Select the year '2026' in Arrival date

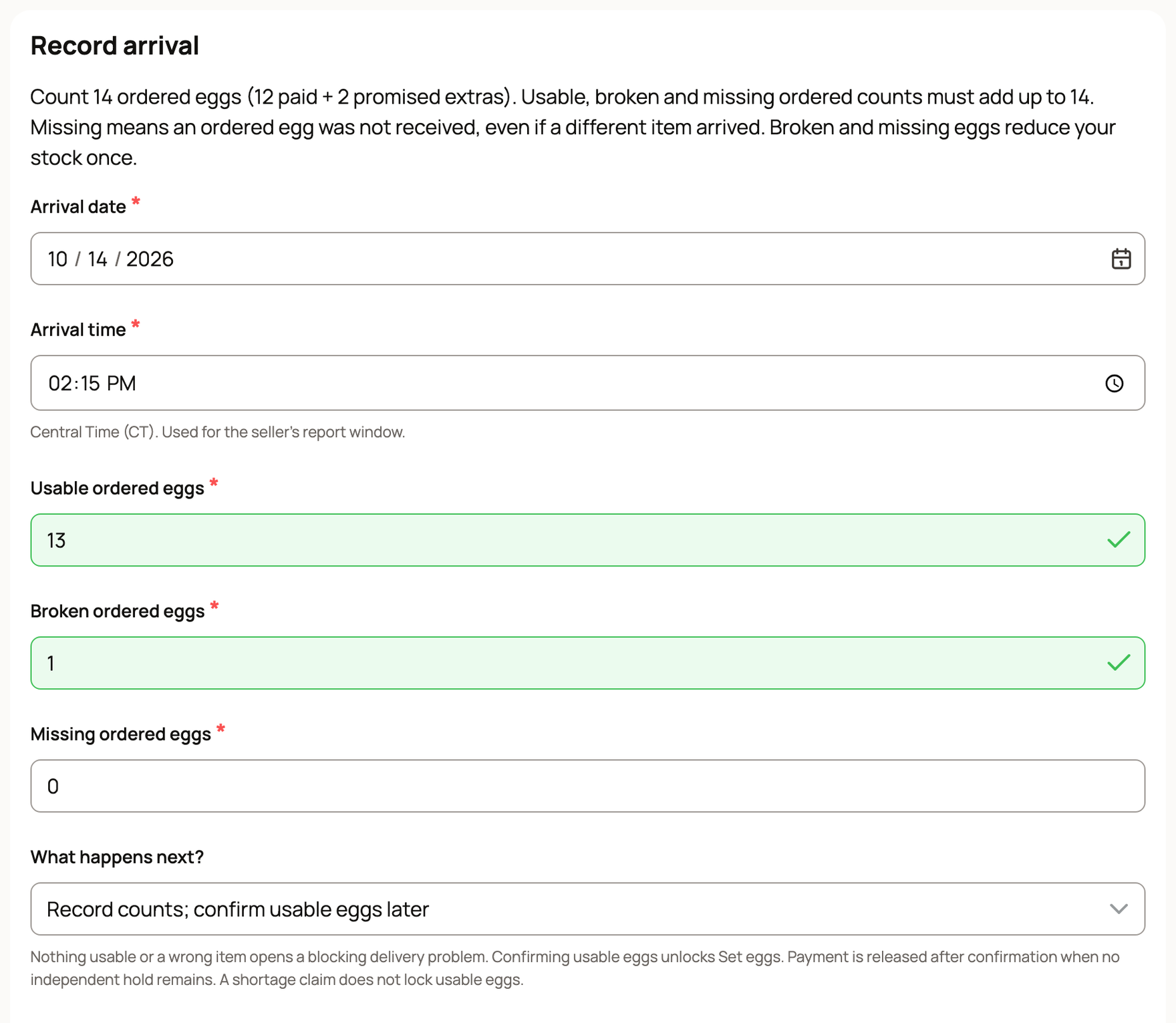[150, 259]
